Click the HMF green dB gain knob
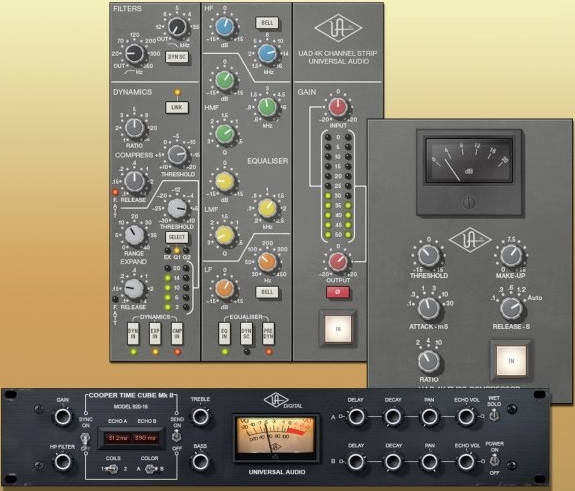Screen dimensions: 575x491 tap(224, 80)
